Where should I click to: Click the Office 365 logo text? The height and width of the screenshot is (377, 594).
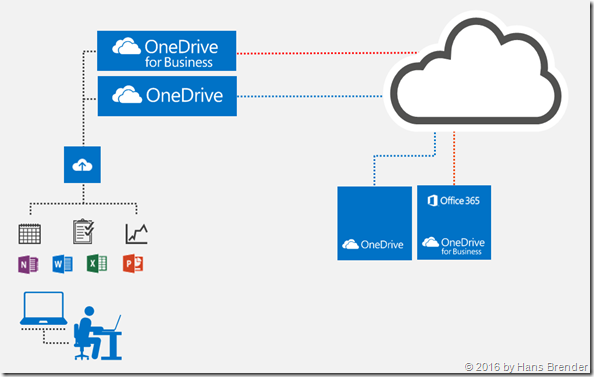[x=453, y=200]
